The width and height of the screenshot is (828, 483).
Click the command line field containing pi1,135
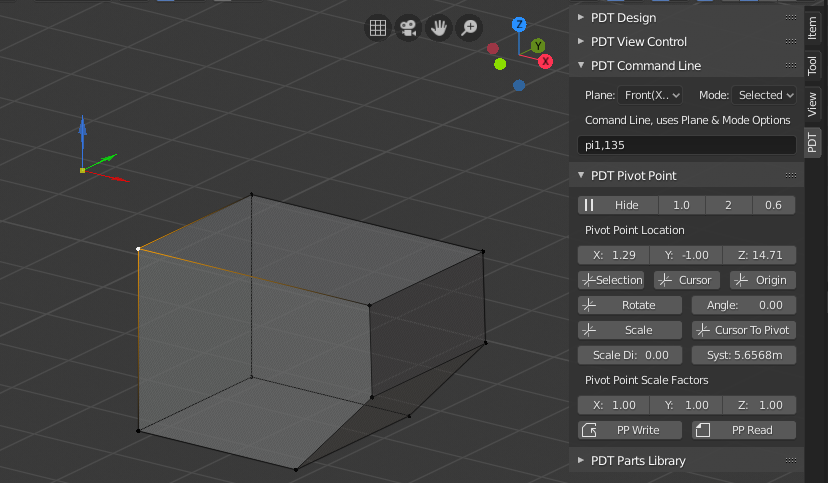coord(686,145)
